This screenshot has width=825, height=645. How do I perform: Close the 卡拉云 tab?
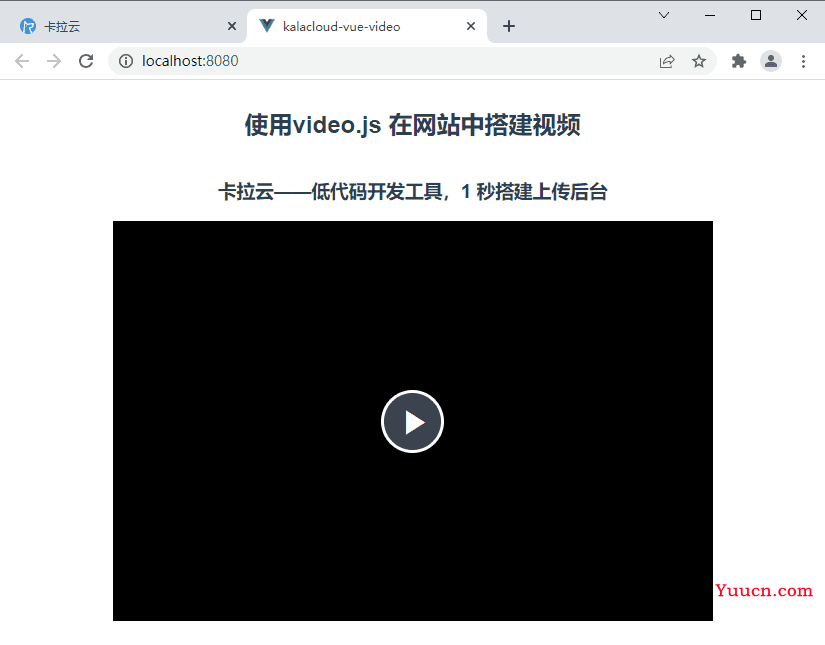(x=232, y=26)
